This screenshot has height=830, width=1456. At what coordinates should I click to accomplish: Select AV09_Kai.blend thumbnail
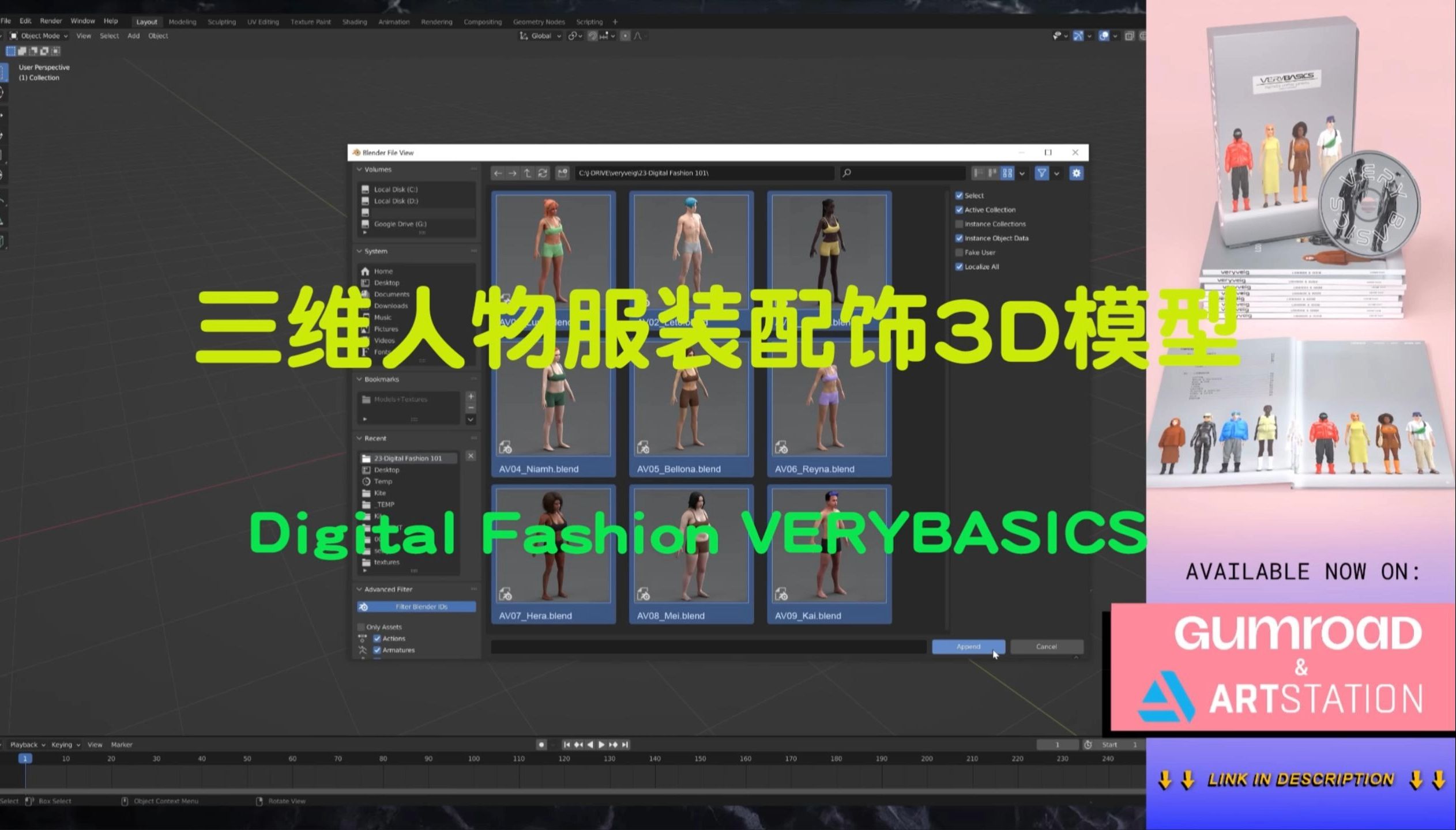(x=829, y=554)
